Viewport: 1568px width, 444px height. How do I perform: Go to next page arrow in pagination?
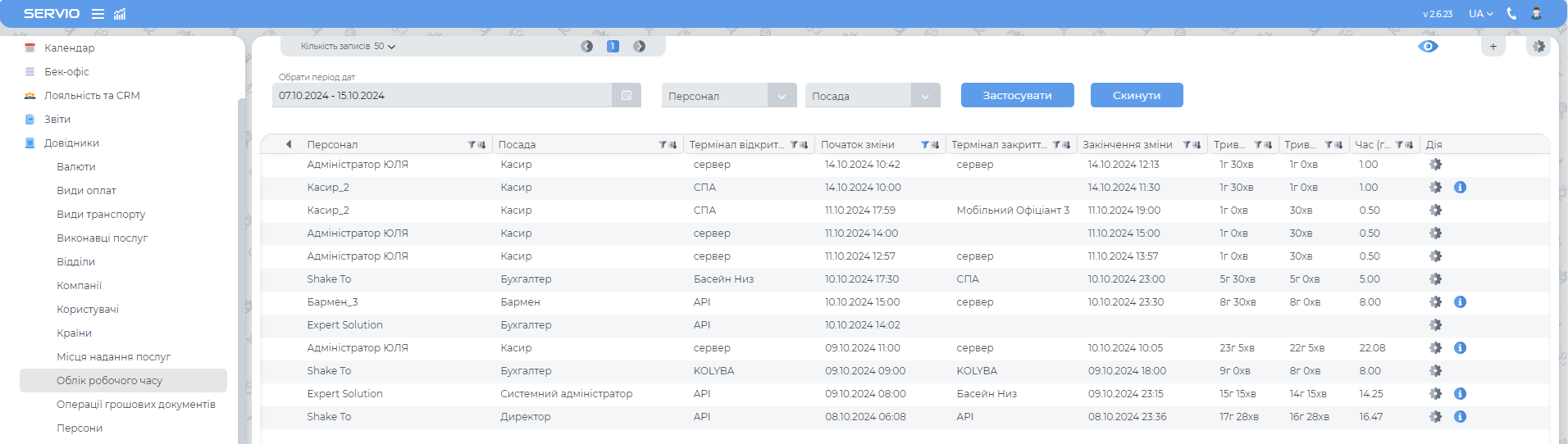pyautogui.click(x=639, y=47)
